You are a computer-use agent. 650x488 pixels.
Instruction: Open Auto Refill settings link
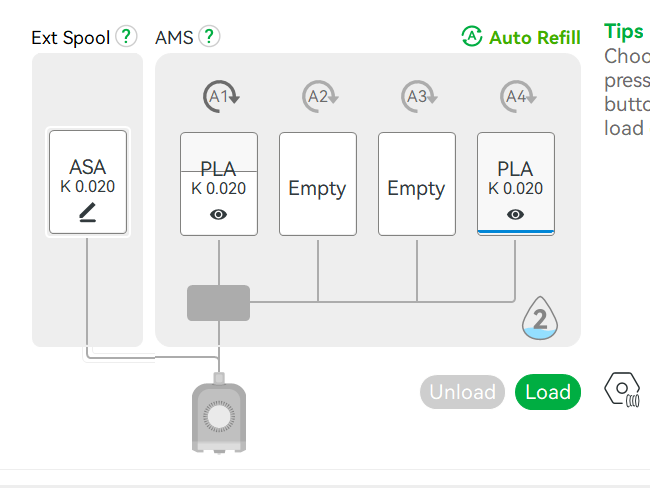(x=534, y=38)
